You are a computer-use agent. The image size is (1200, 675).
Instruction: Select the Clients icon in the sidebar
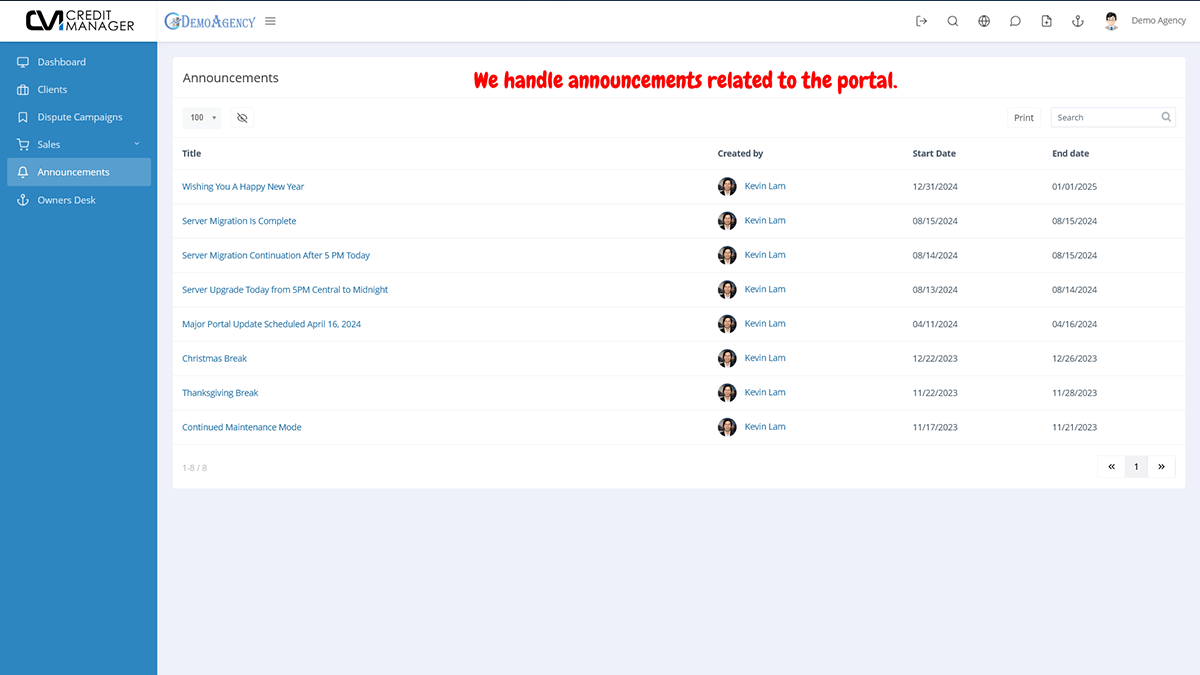click(x=21, y=89)
